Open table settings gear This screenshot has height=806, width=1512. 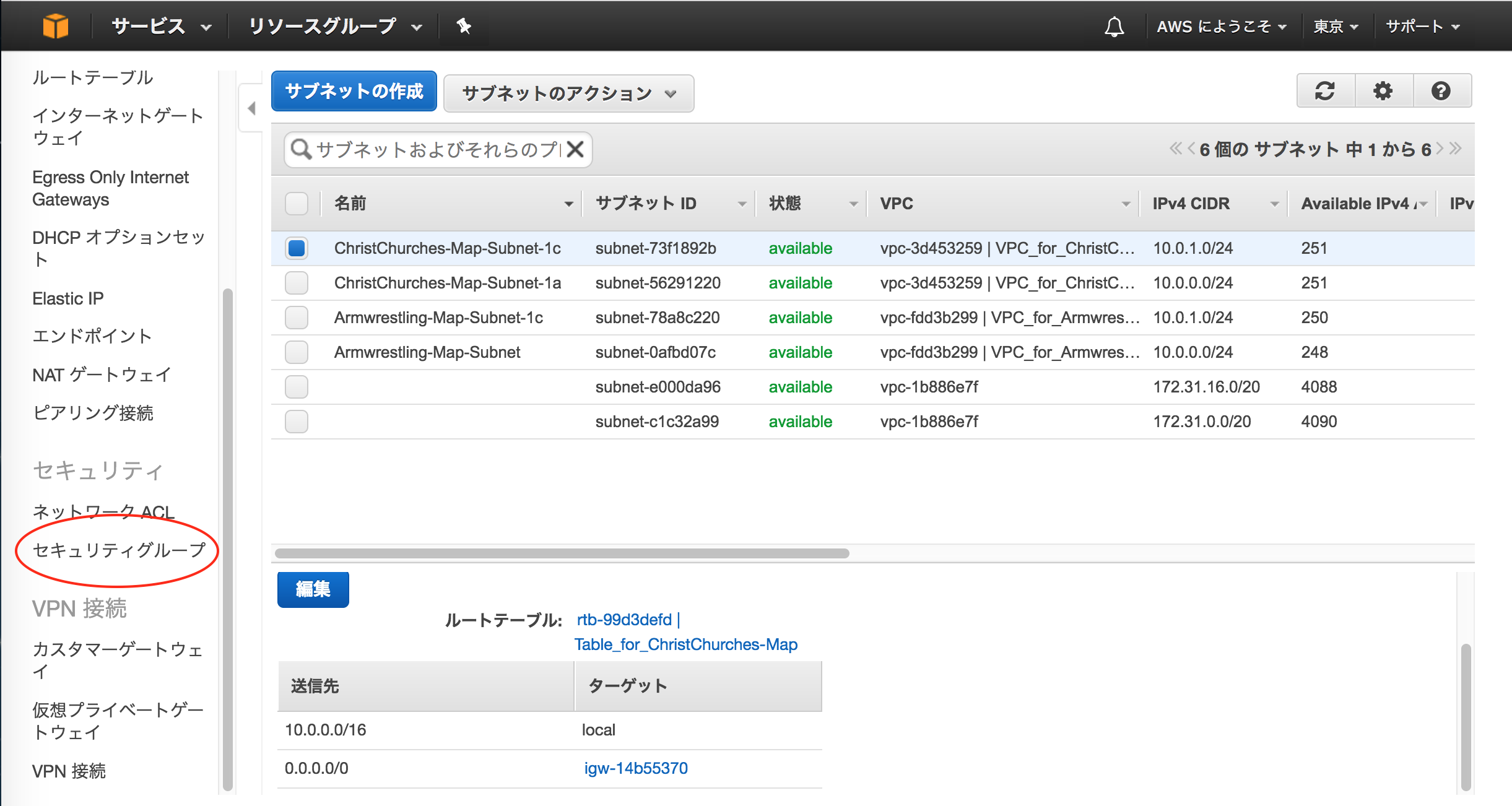point(1383,91)
